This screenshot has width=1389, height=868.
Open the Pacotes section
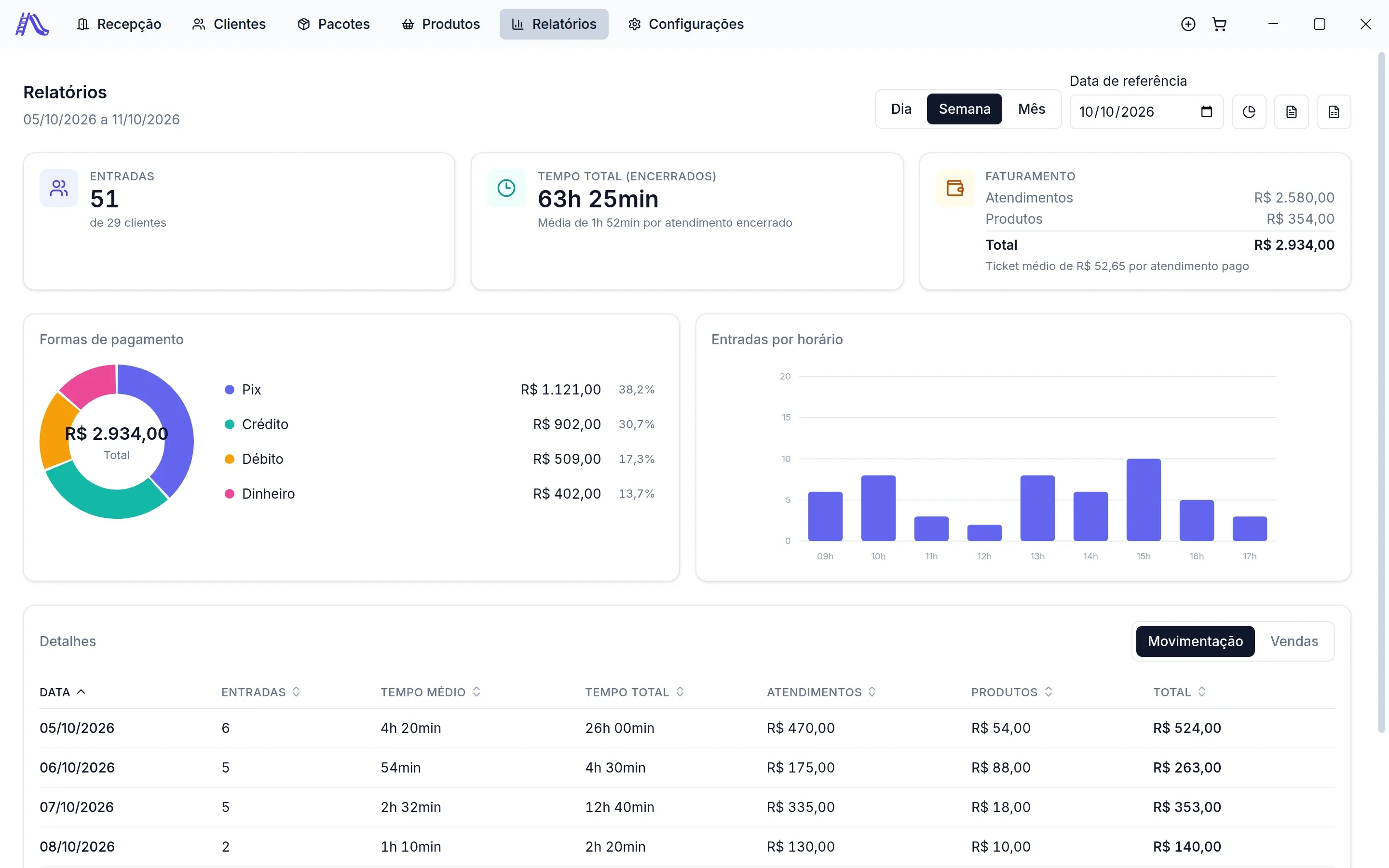click(x=333, y=24)
